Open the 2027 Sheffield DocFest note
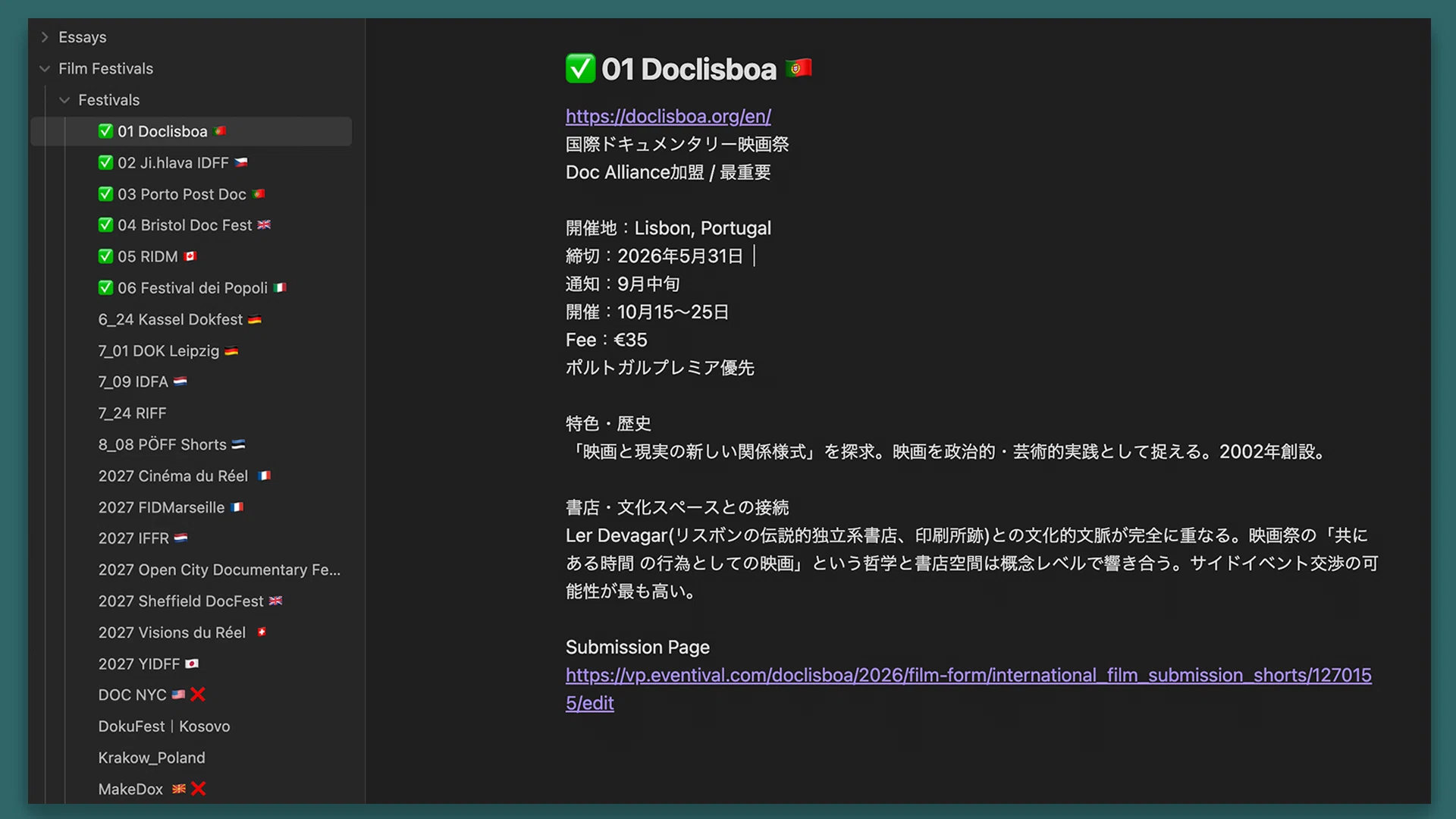 (190, 601)
